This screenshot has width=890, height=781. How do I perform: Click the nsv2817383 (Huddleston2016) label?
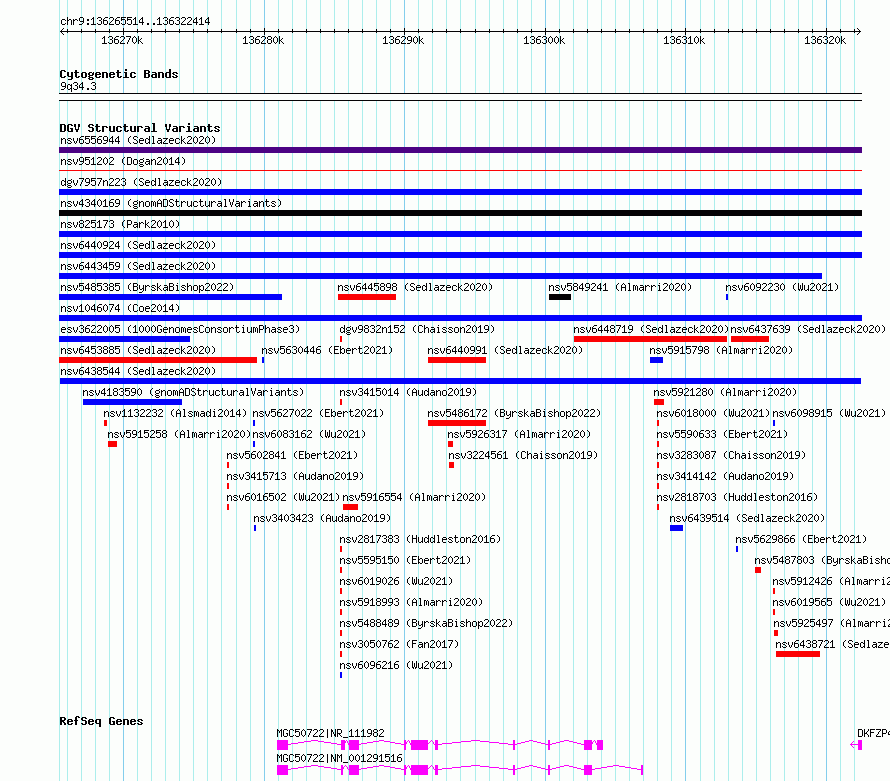(420, 539)
